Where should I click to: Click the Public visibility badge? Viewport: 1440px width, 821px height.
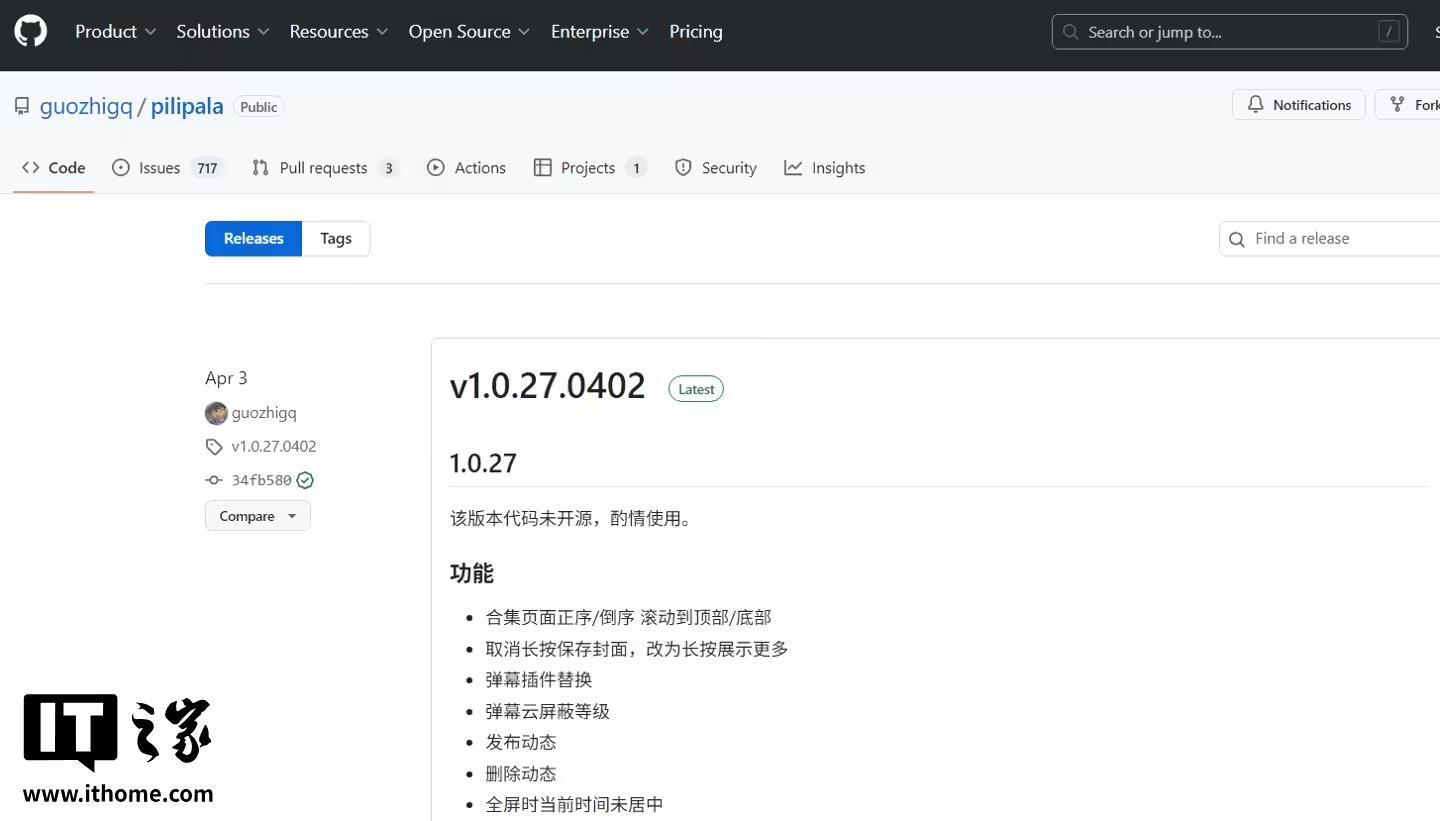click(x=259, y=107)
